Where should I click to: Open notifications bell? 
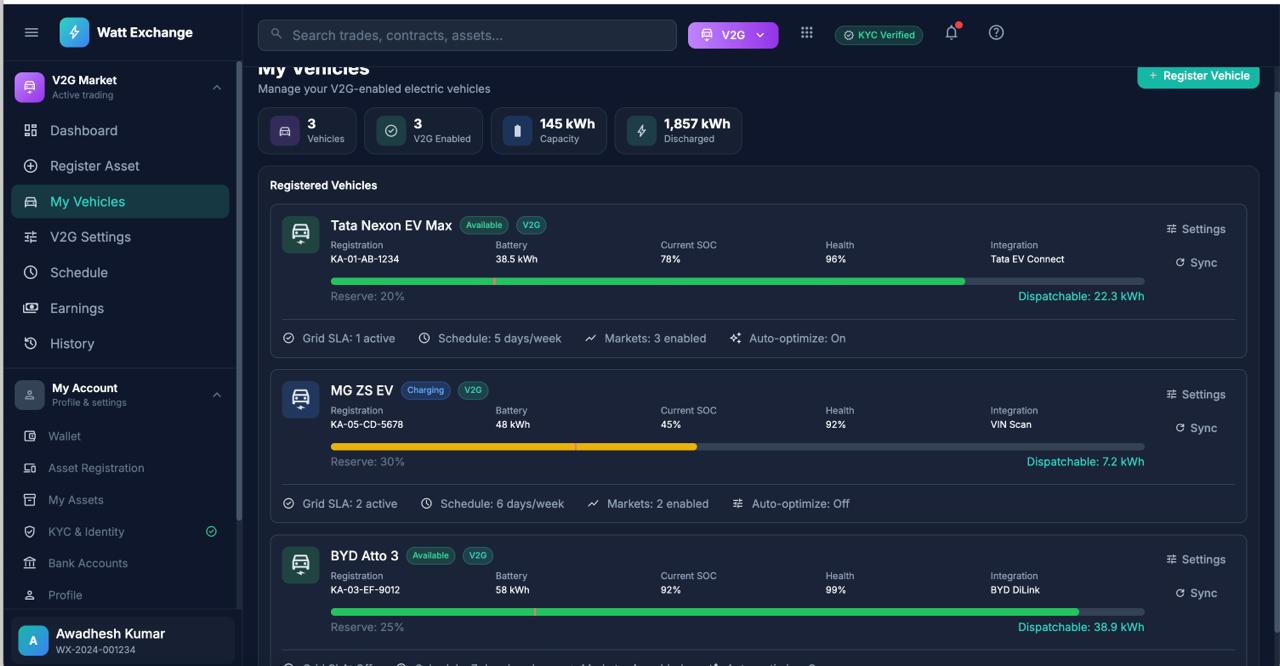click(x=951, y=33)
